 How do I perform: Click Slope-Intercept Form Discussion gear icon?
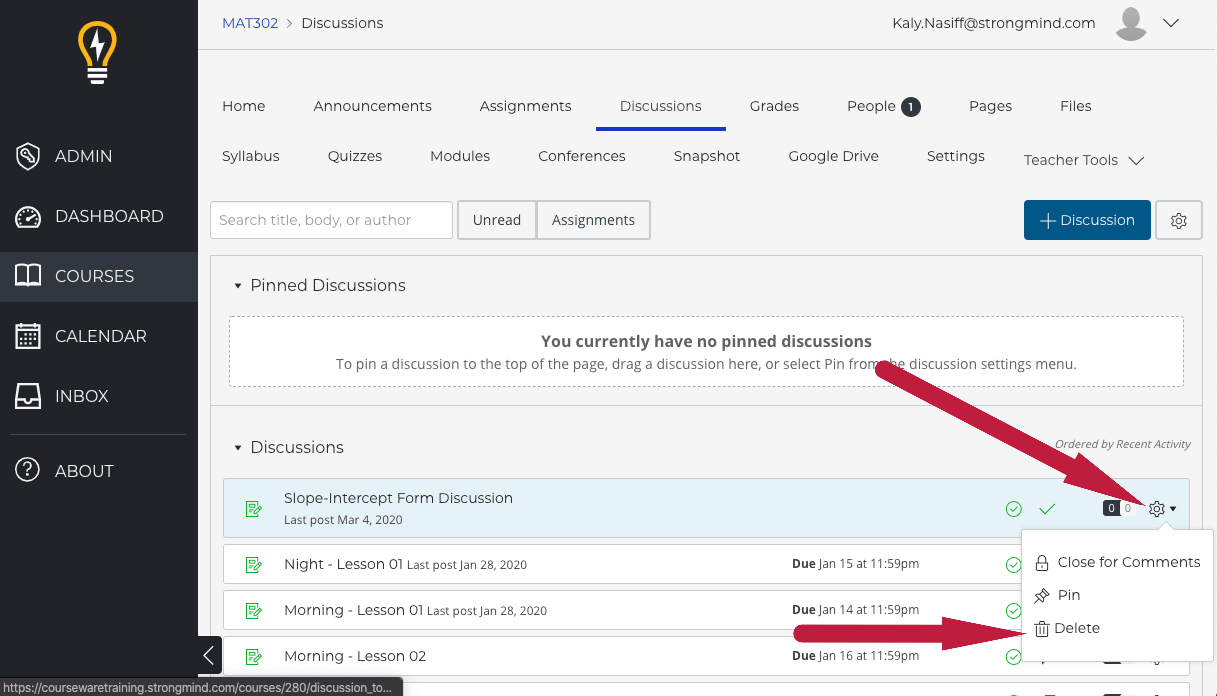pyautogui.click(x=1157, y=509)
